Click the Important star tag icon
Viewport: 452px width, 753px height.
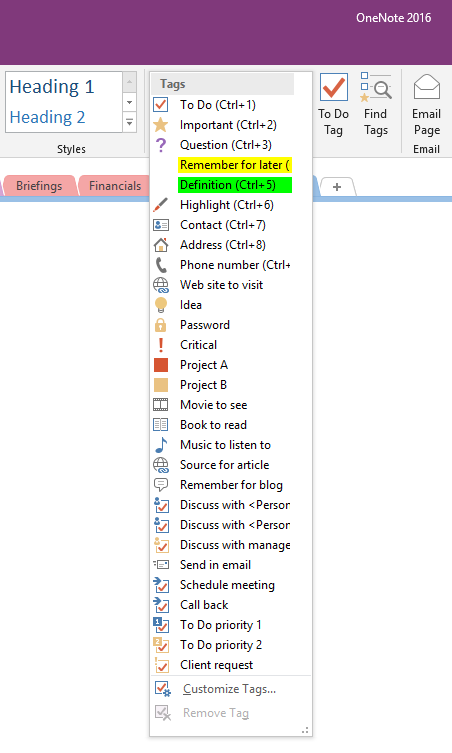point(160,125)
